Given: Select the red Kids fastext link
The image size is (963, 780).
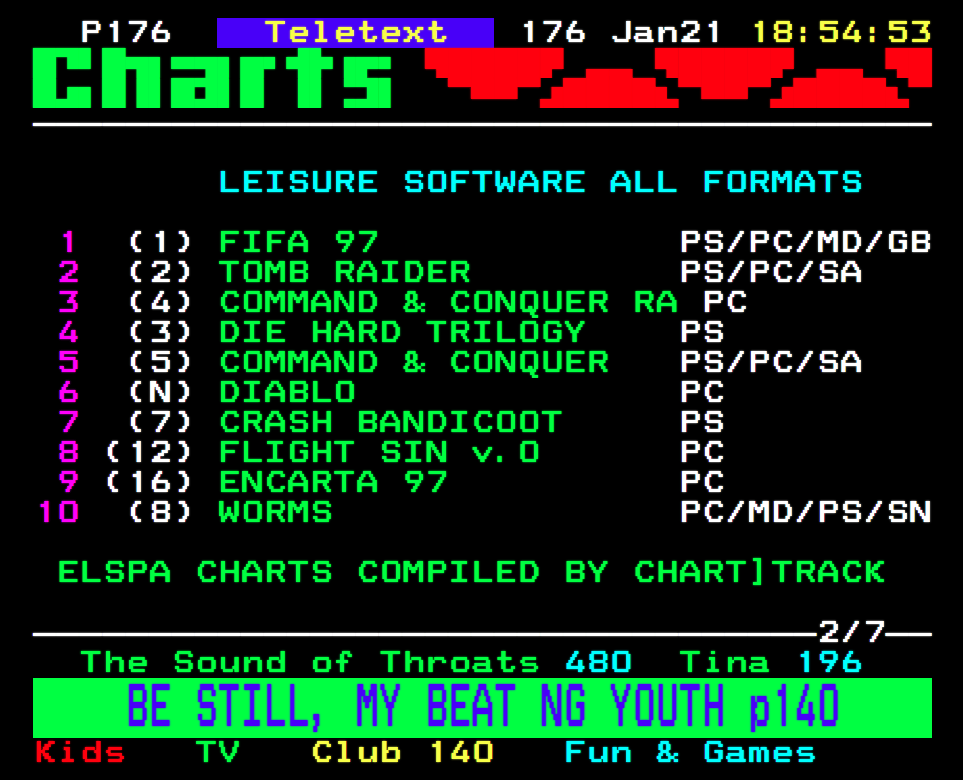Looking at the screenshot, I should click(x=80, y=752).
